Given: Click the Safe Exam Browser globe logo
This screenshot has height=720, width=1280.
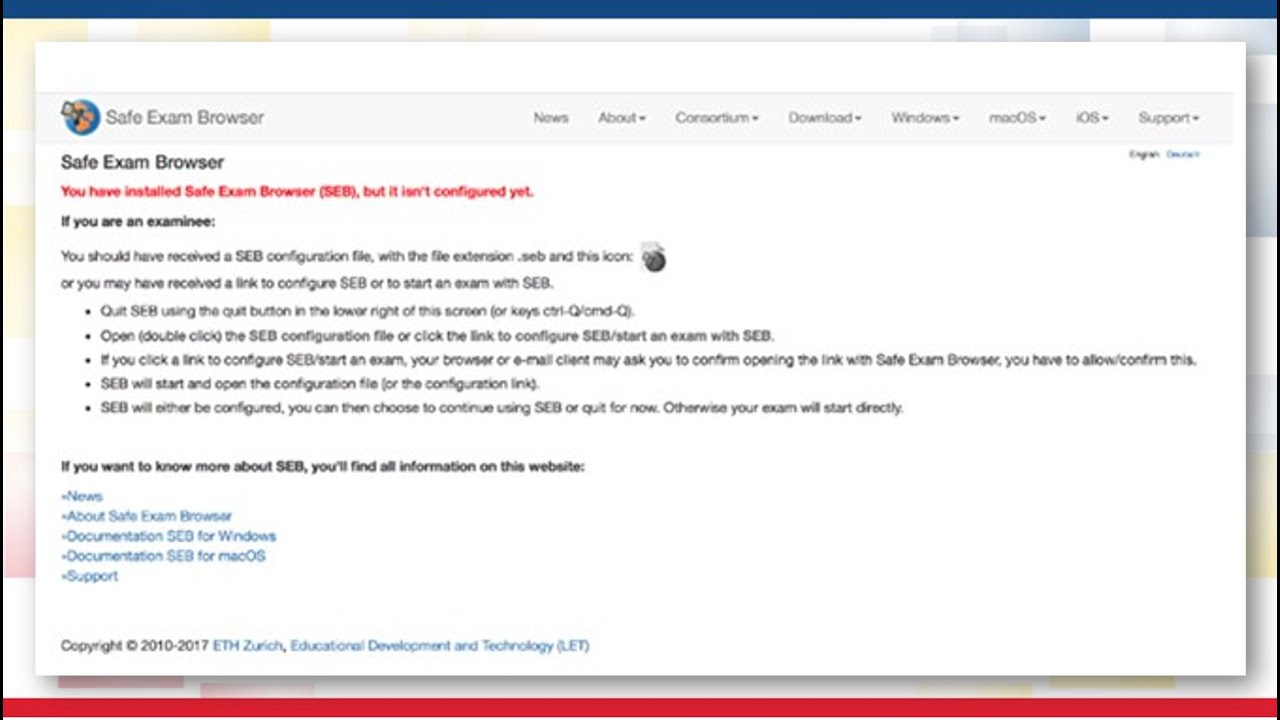Looking at the screenshot, I should tap(80, 117).
